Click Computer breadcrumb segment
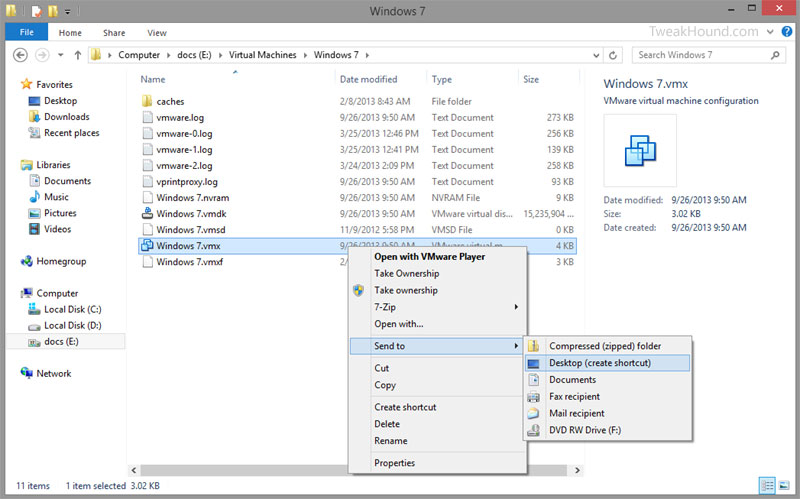The height and width of the screenshot is (499, 800). click(139, 55)
